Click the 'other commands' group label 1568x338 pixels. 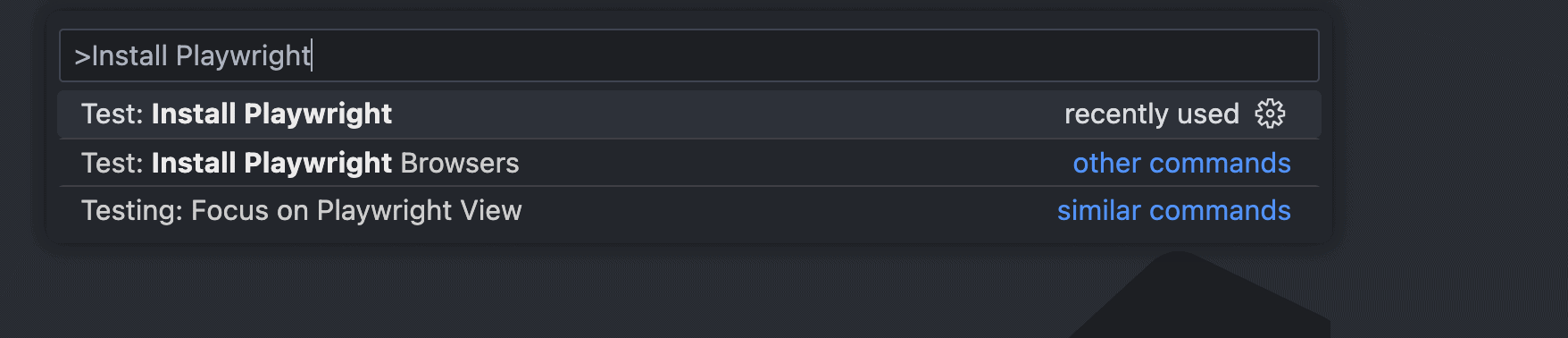[1181, 163]
